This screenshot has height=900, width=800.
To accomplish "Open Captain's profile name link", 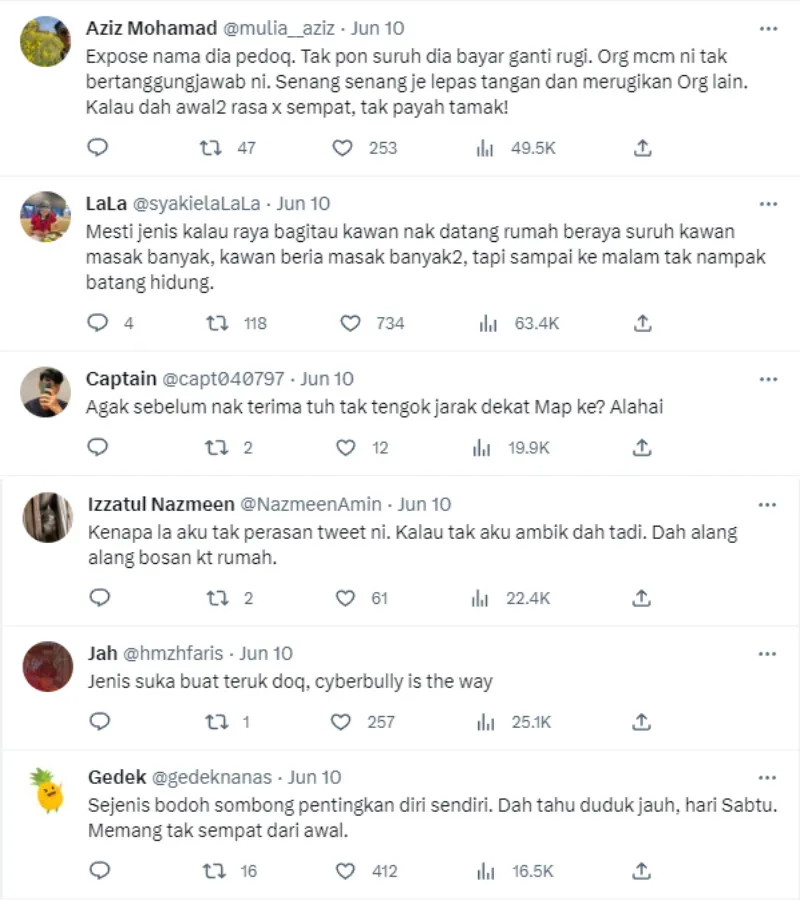I will point(121,379).
